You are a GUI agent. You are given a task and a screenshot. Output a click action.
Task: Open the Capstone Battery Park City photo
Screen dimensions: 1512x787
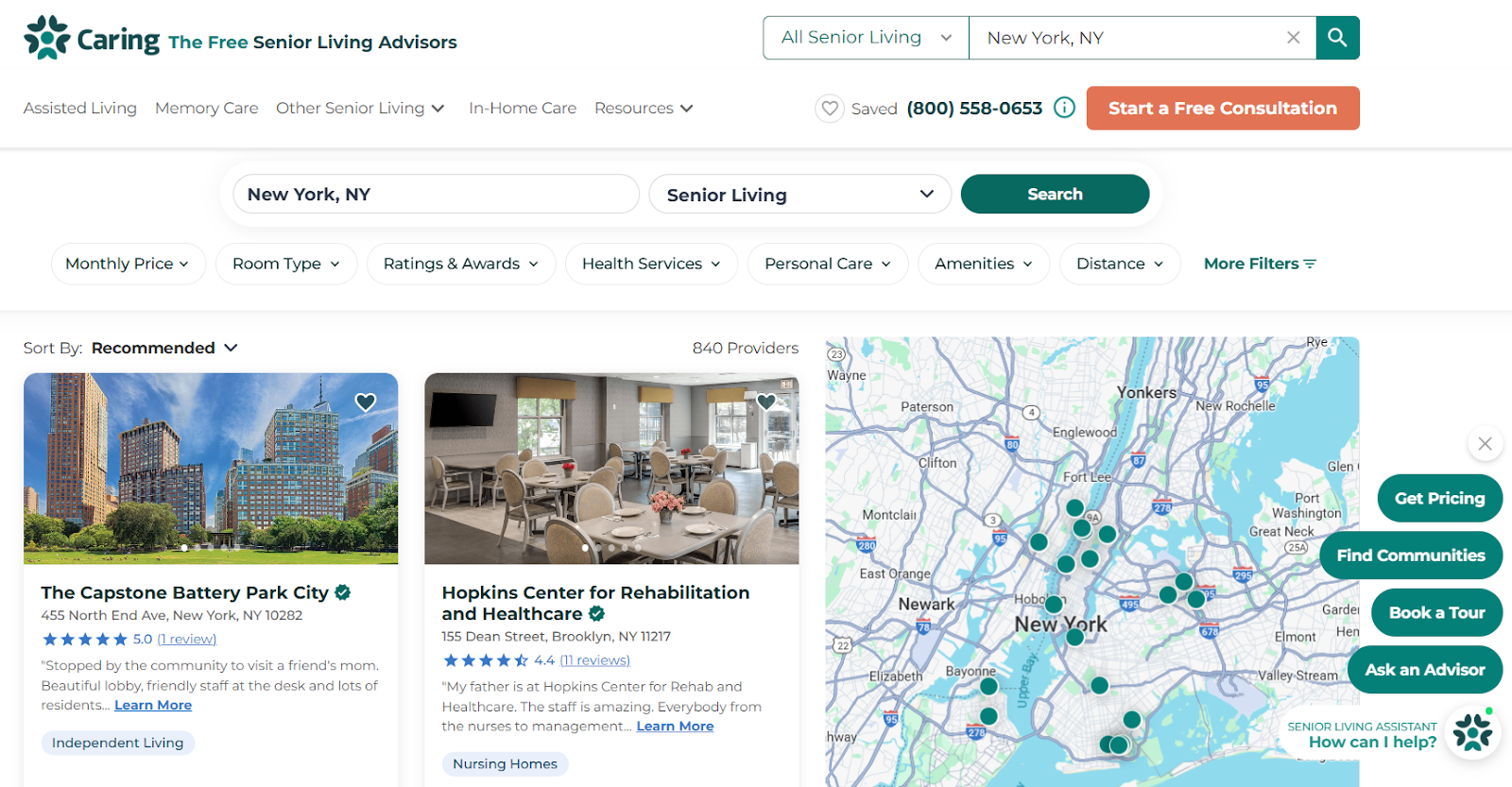coord(211,469)
